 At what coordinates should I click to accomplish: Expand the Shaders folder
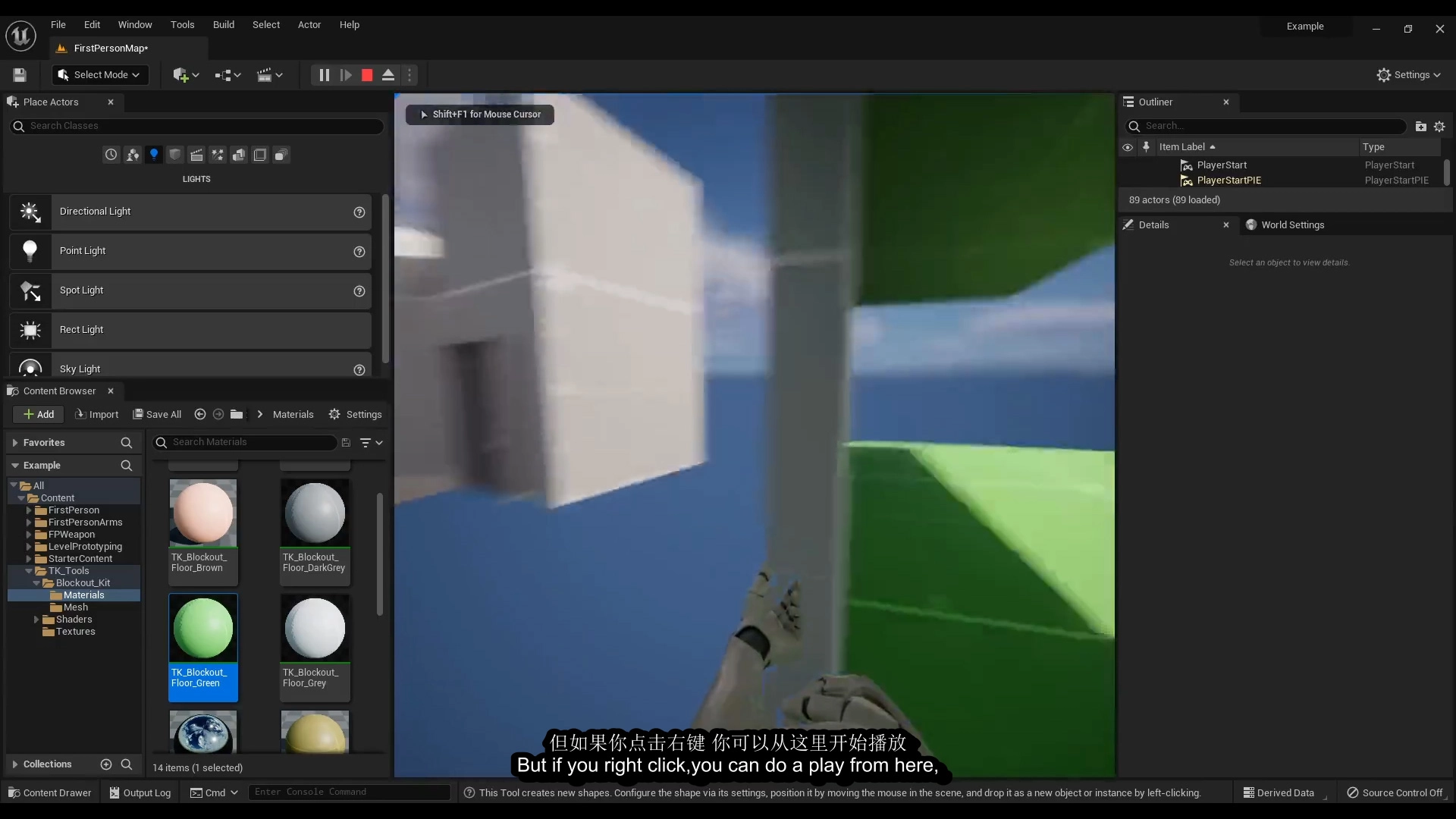click(x=36, y=620)
